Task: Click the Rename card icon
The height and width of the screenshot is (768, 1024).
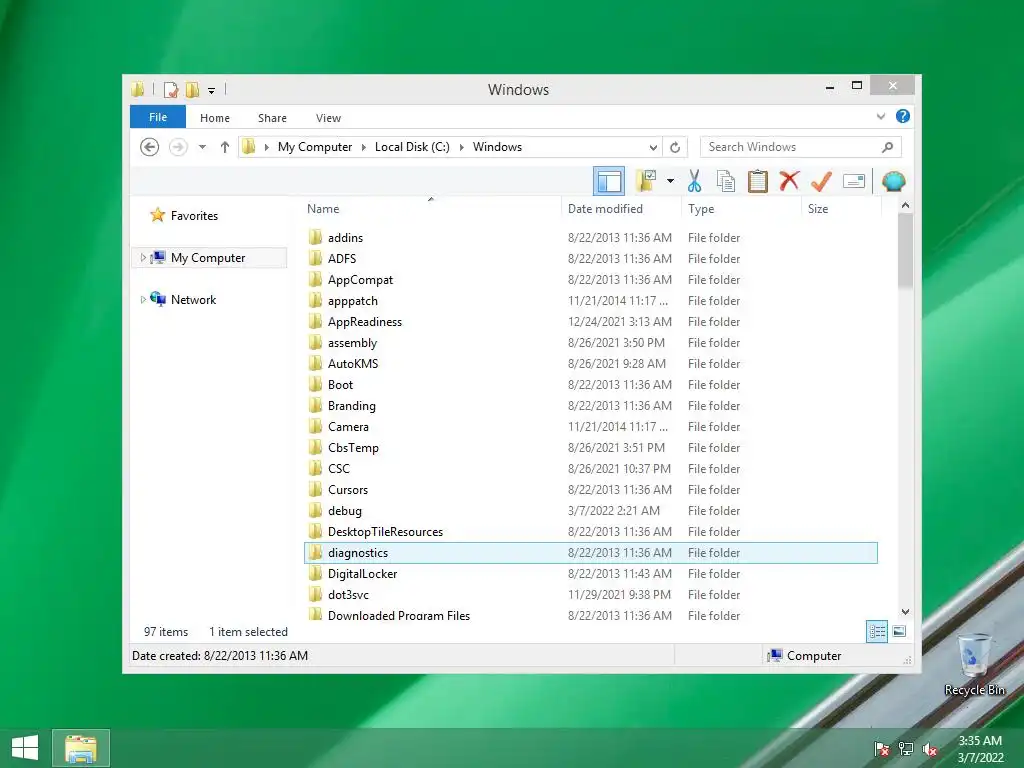Action: (854, 181)
